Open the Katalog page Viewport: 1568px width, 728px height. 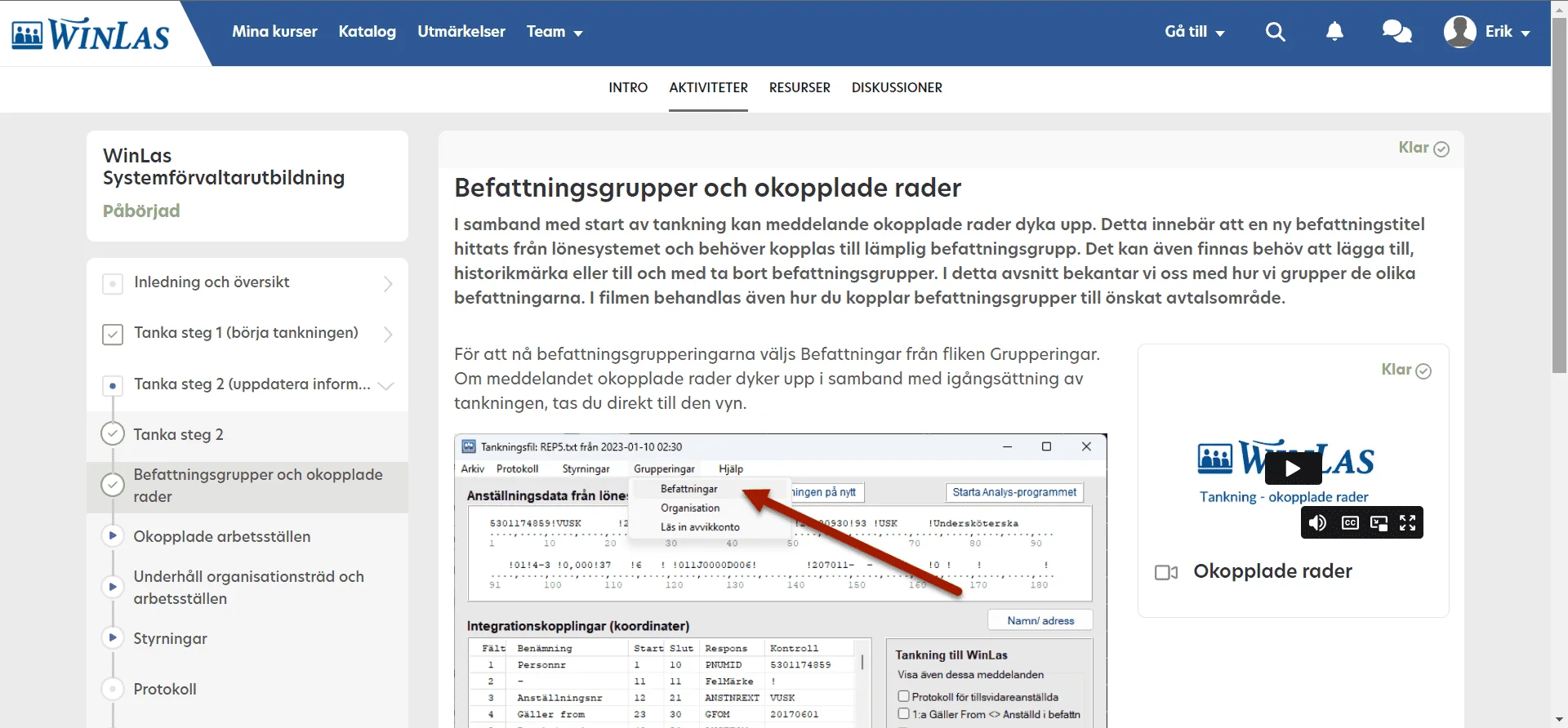[x=367, y=32]
